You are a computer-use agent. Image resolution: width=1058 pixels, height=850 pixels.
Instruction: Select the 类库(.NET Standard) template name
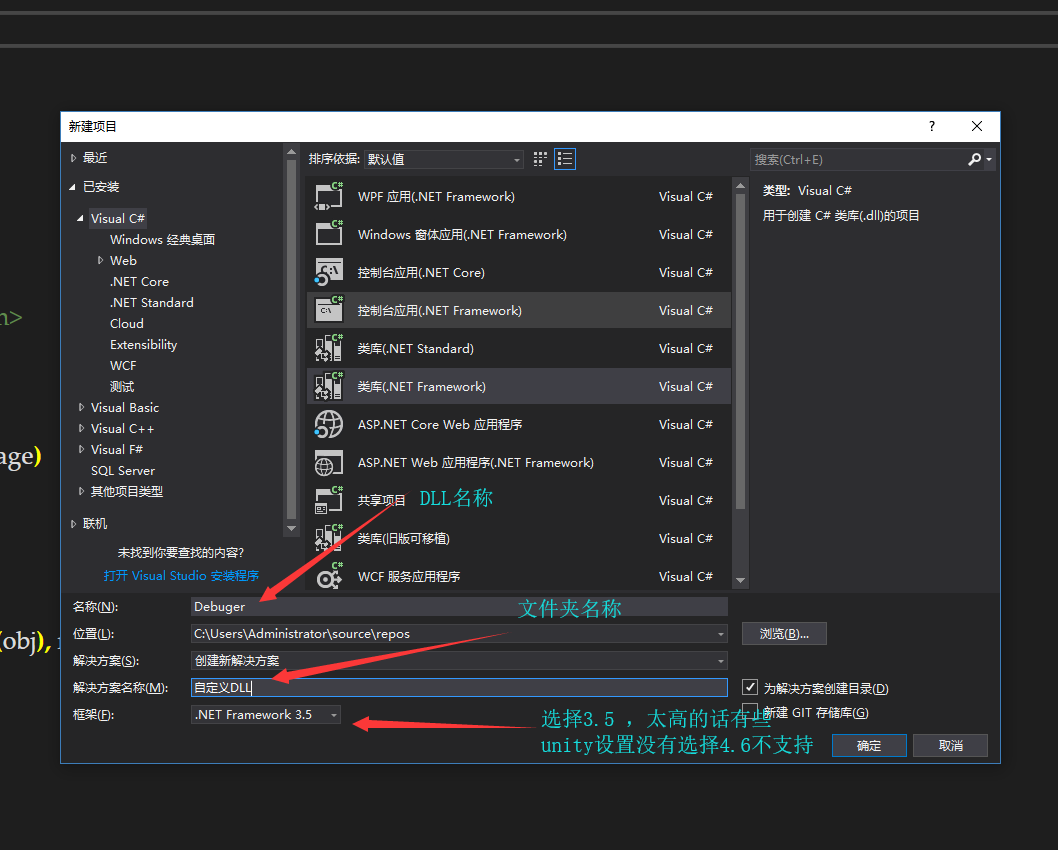pos(416,349)
